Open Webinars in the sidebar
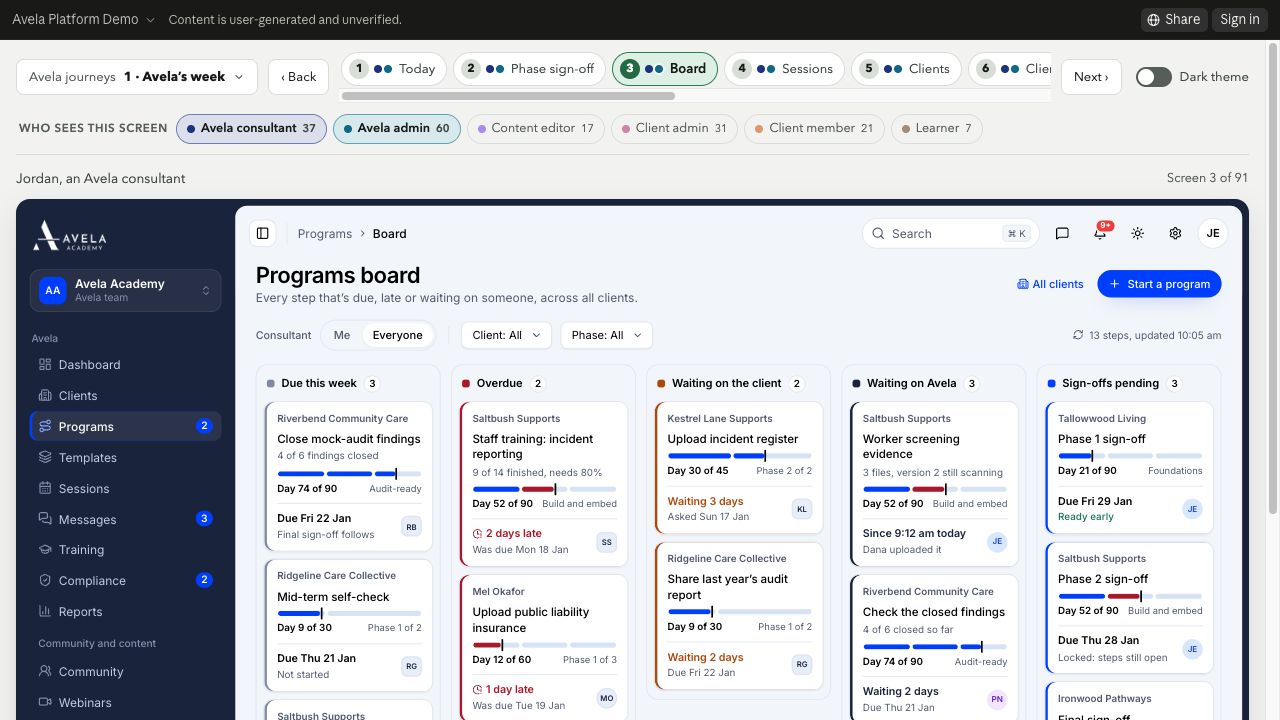The width and height of the screenshot is (1280, 720). coord(126,703)
